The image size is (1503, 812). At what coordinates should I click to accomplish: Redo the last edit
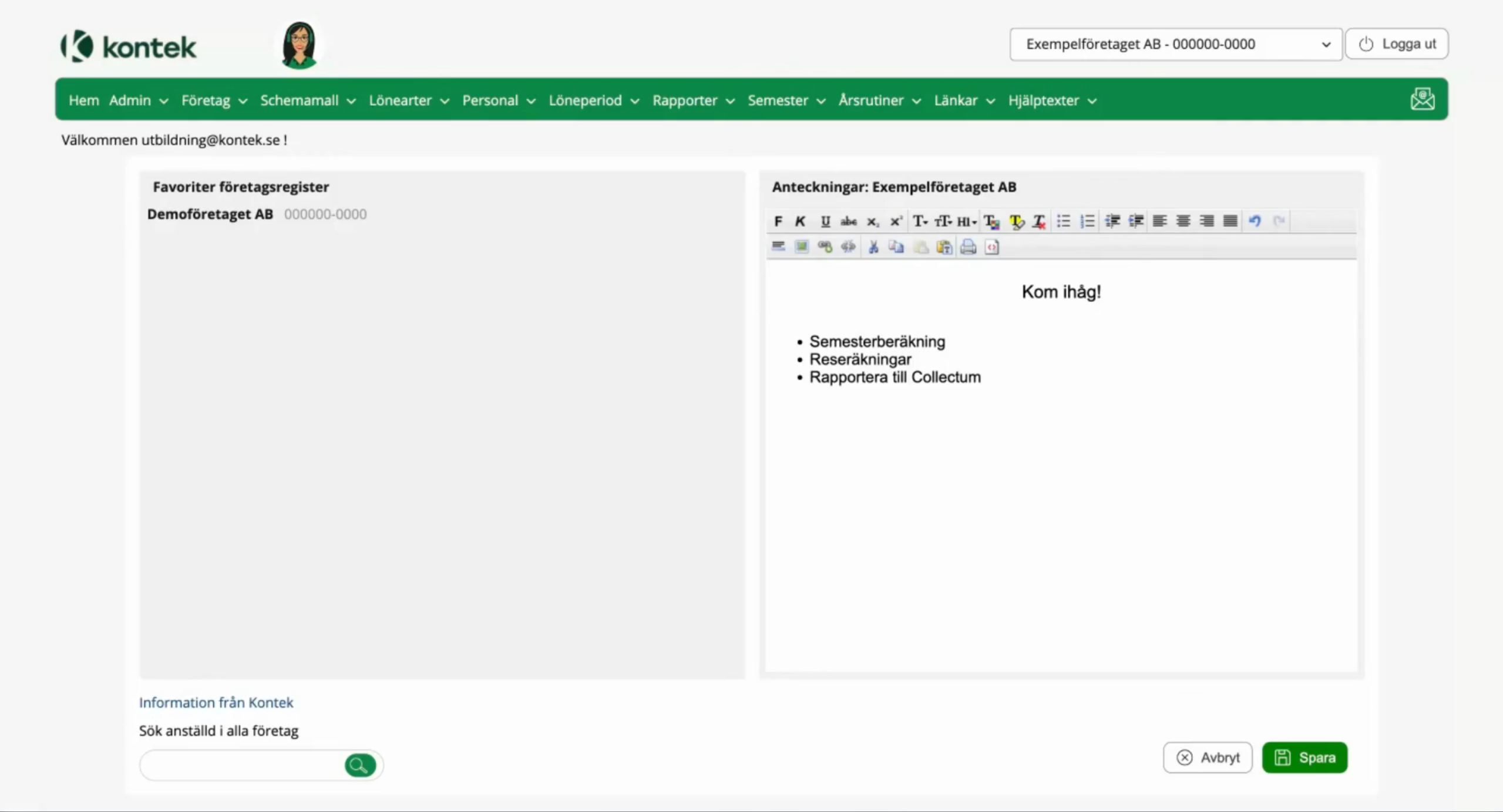point(1279,221)
